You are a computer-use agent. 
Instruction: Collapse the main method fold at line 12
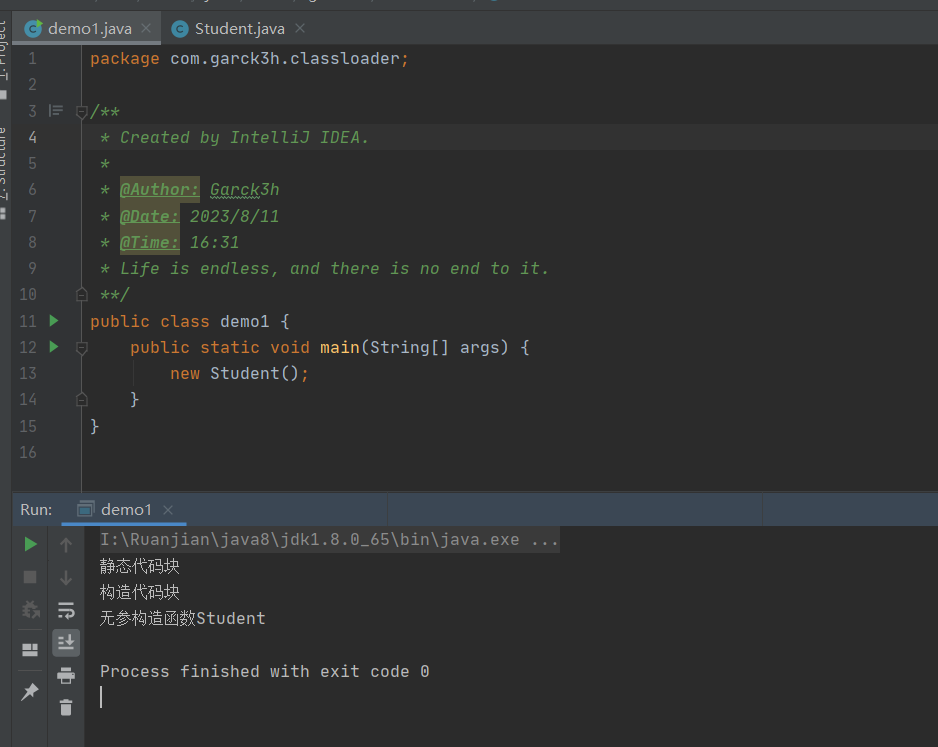(82, 347)
